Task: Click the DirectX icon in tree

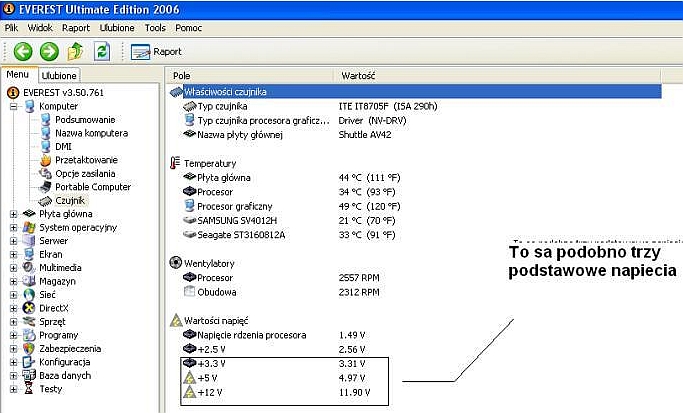Action: pos(29,308)
